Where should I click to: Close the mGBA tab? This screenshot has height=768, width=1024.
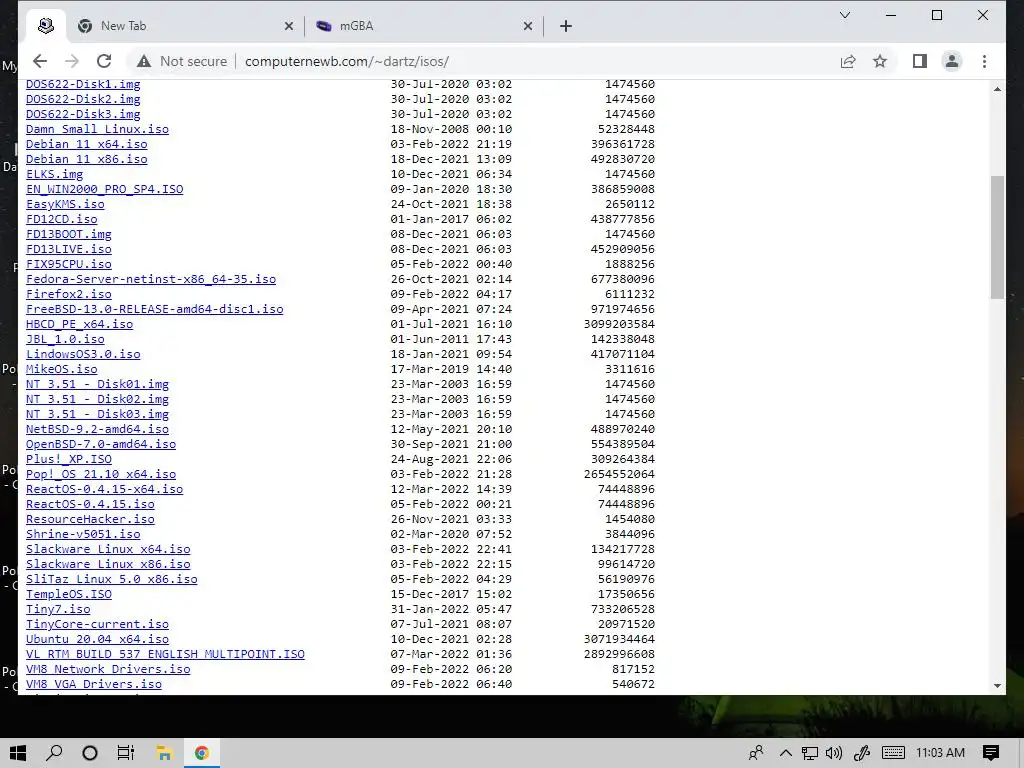coord(528,26)
